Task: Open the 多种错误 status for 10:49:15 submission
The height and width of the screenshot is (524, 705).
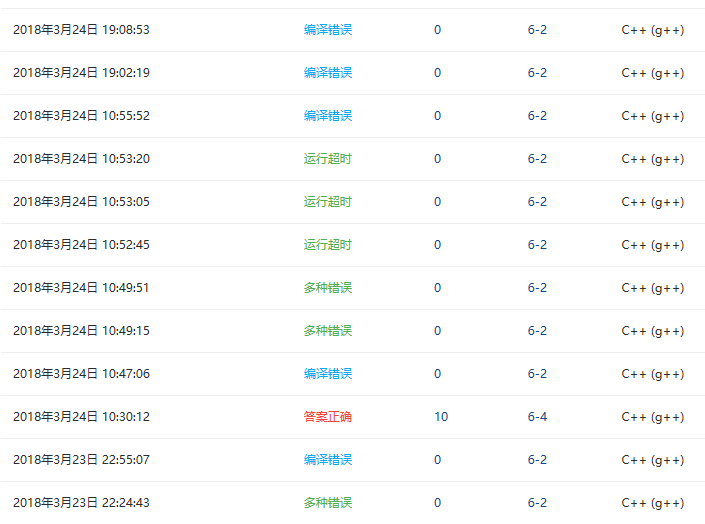Action: (328, 331)
